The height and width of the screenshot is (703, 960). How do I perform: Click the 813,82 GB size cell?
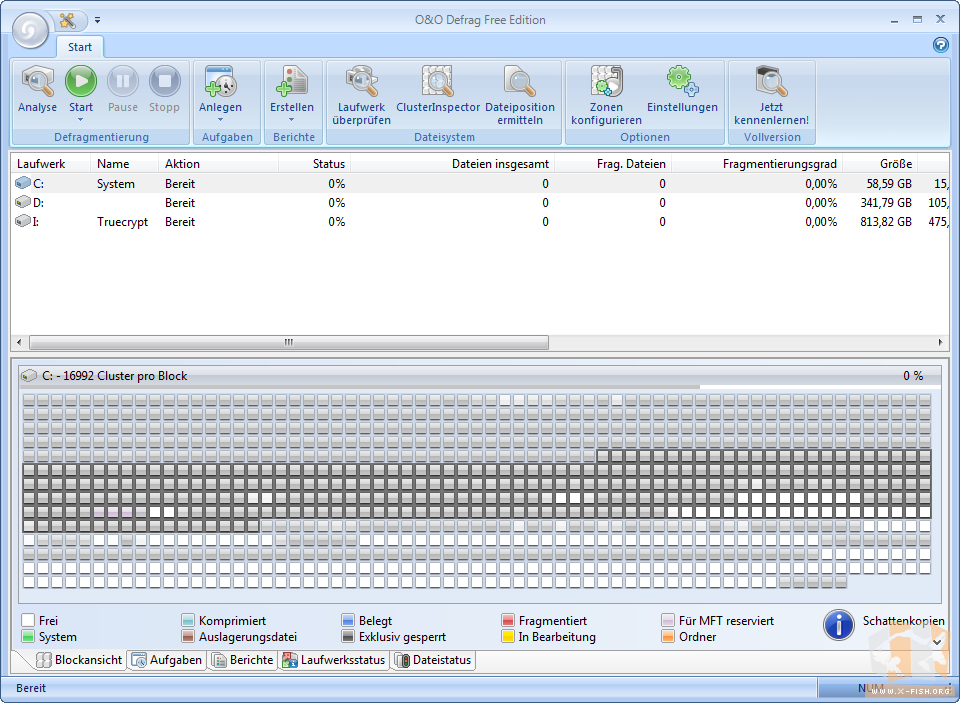tap(886, 222)
